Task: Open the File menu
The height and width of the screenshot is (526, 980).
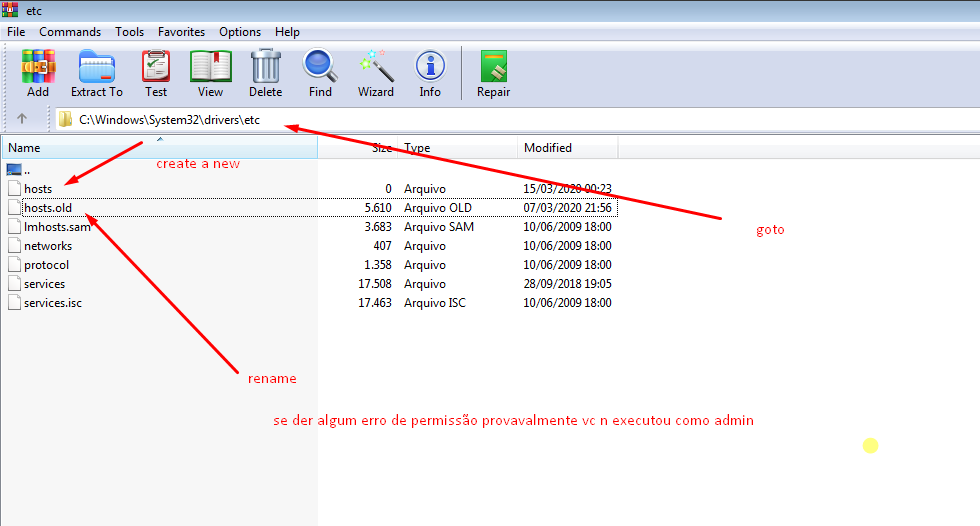Action: [16, 32]
